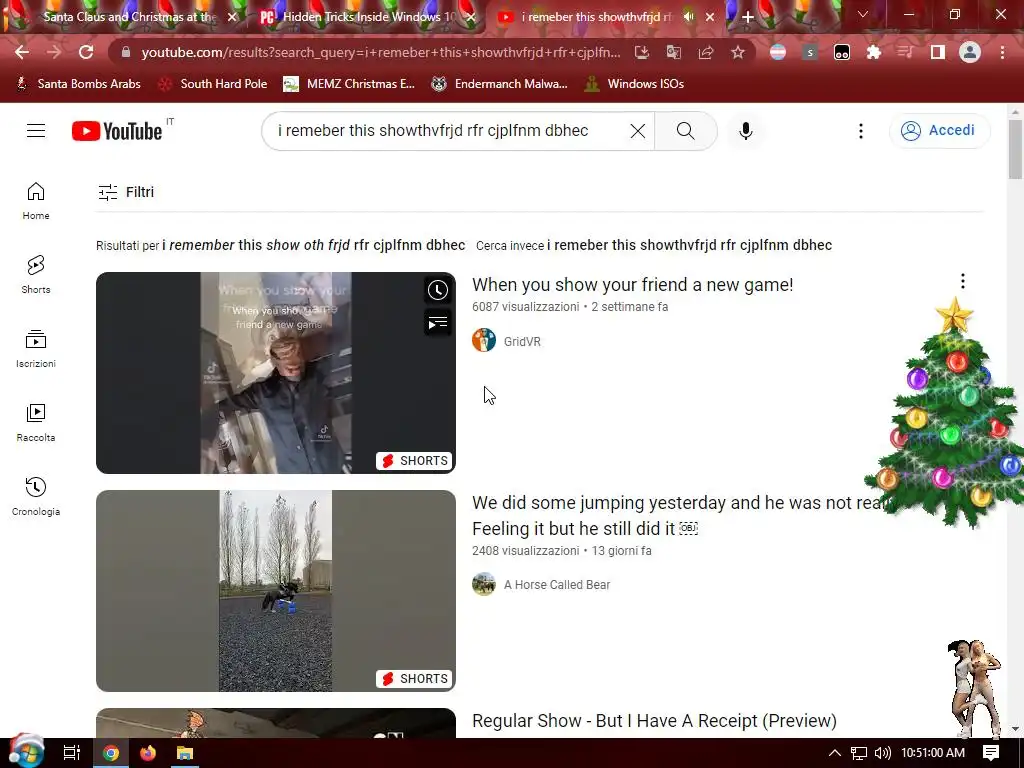This screenshot has height=768, width=1024.
Task: Add first video to queue icon
Action: click(x=438, y=323)
